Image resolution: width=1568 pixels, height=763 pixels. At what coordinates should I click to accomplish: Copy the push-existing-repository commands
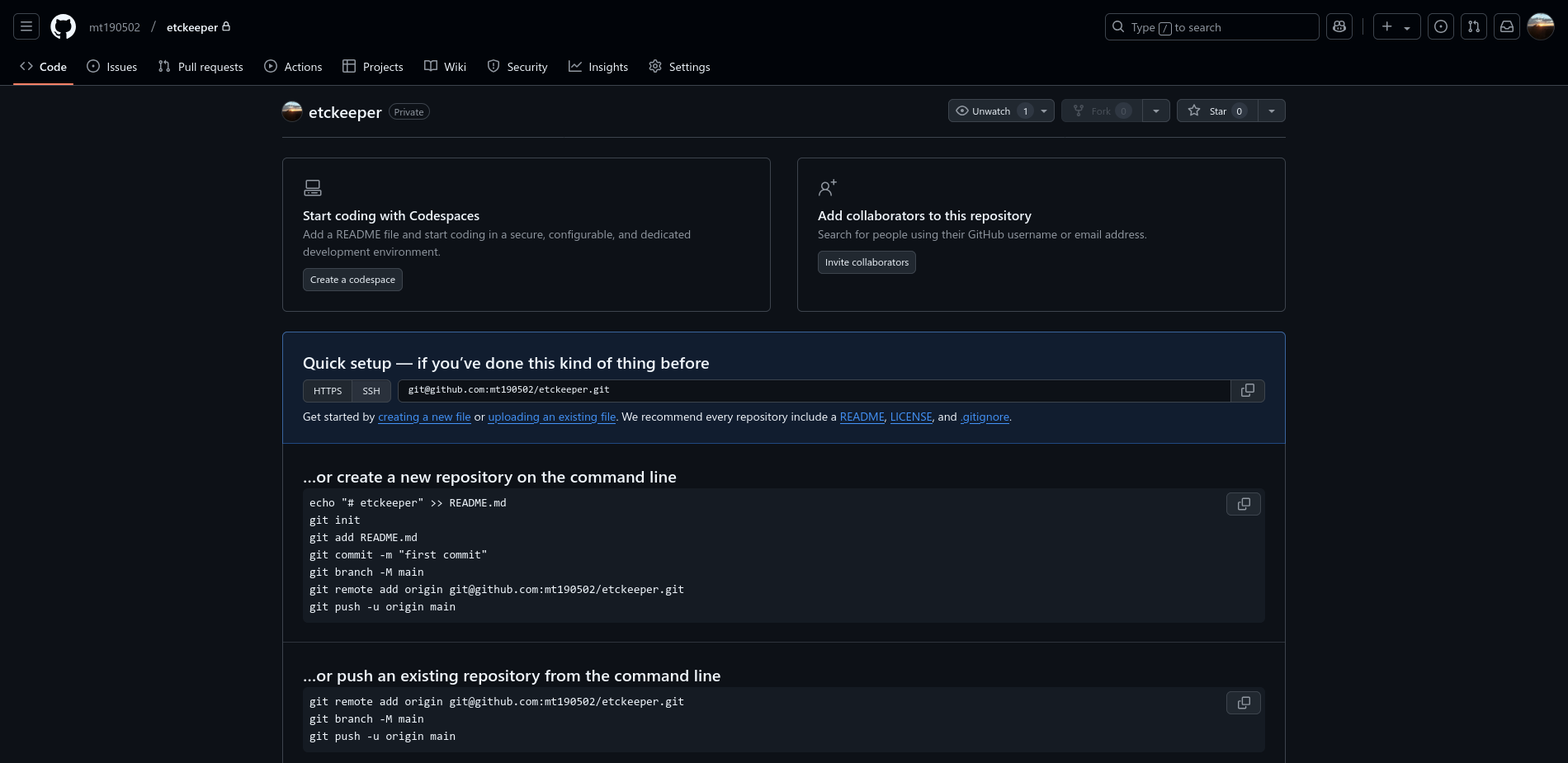tap(1244, 703)
